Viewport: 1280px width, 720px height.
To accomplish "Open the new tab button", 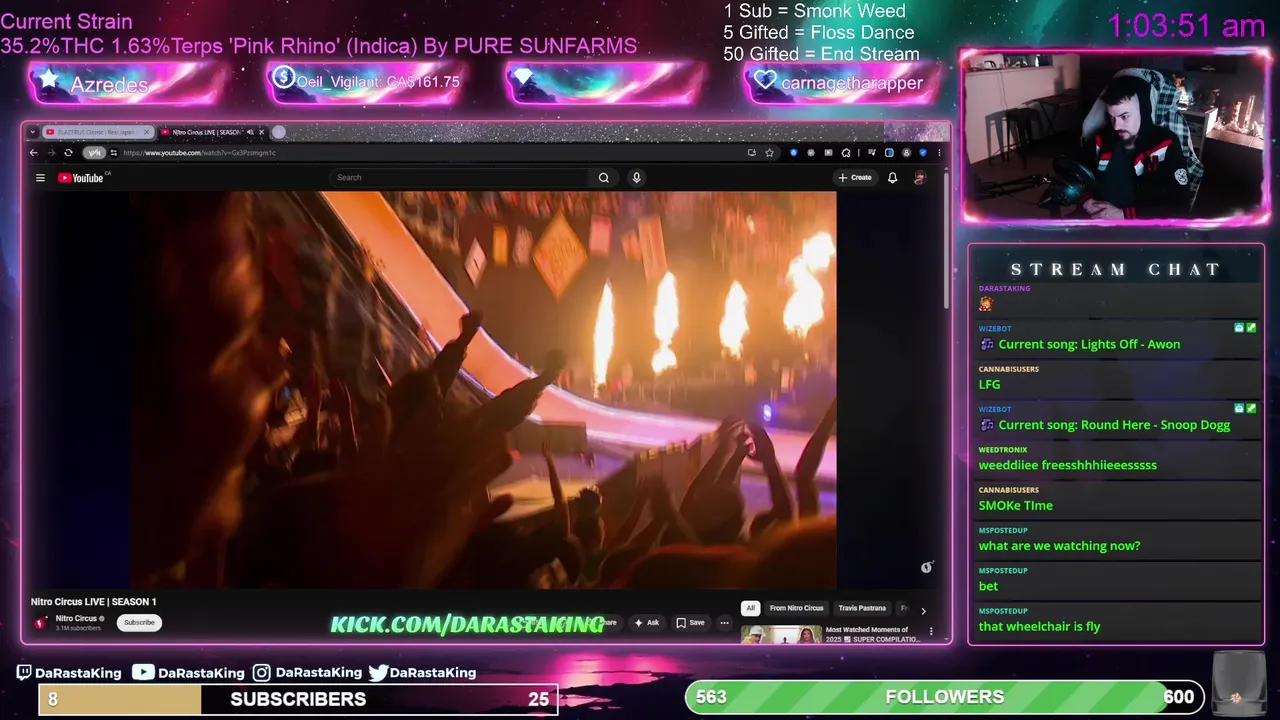I will [279, 132].
